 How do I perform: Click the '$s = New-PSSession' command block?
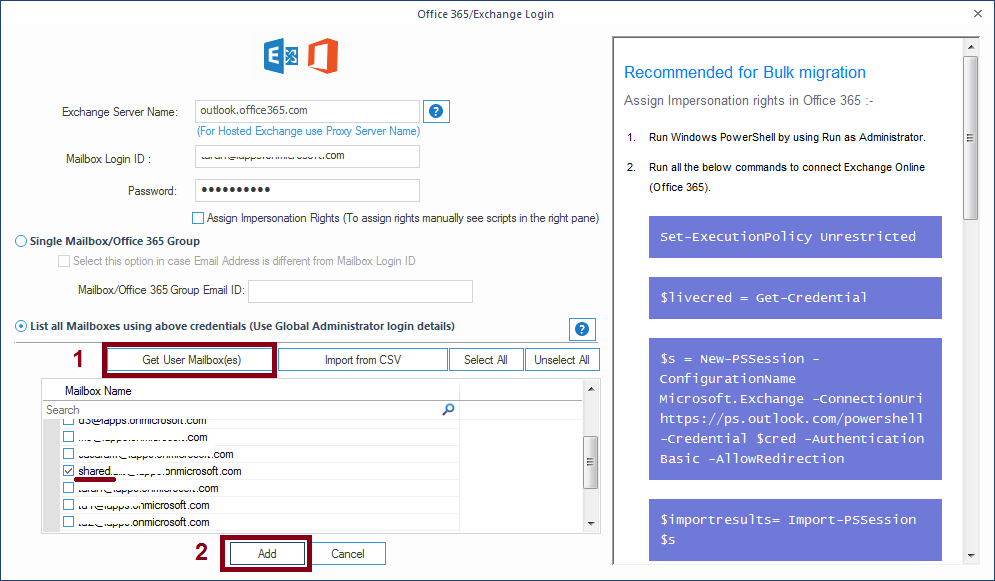(x=795, y=408)
